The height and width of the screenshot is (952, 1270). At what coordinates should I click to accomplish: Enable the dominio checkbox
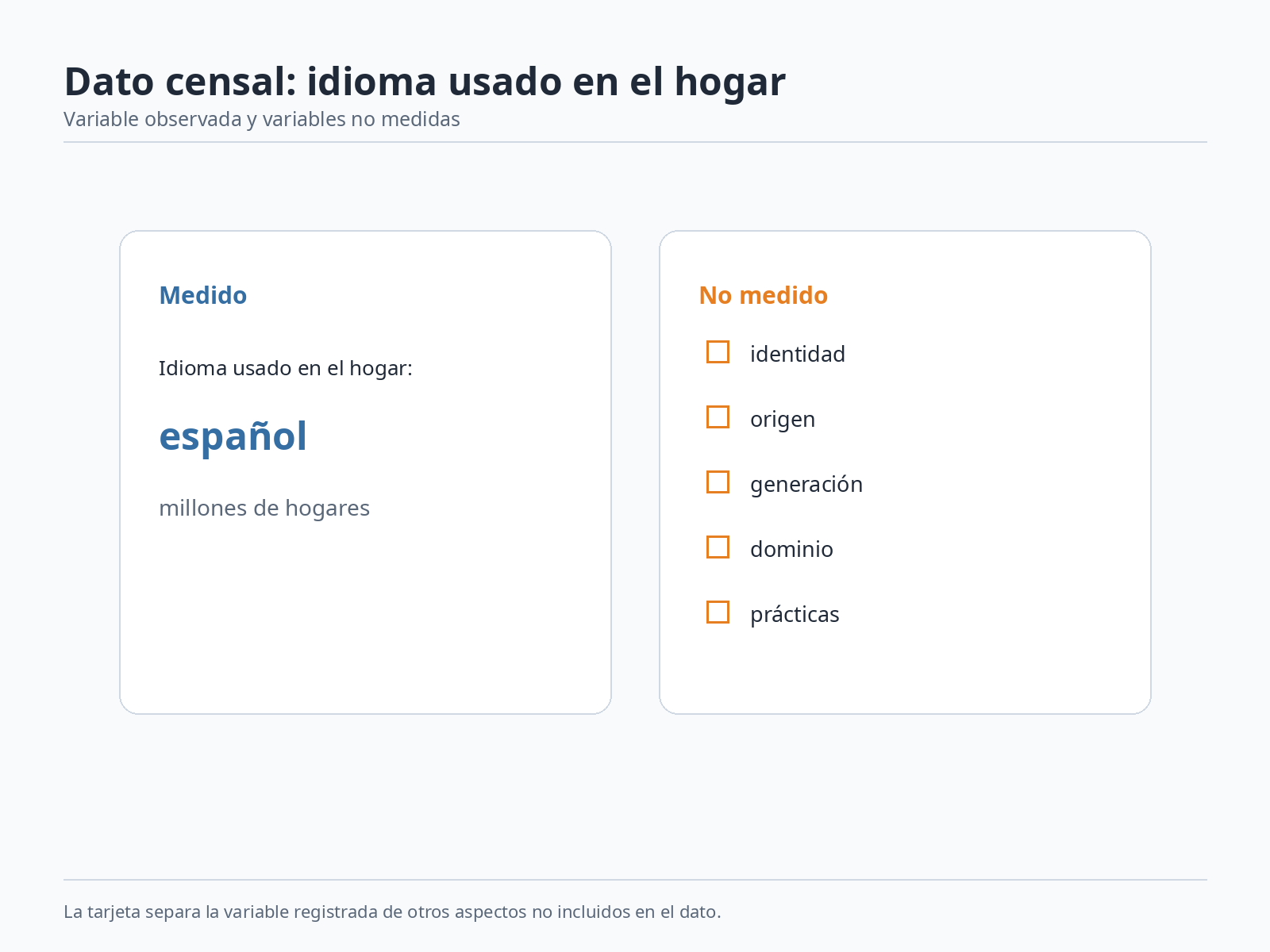click(718, 547)
